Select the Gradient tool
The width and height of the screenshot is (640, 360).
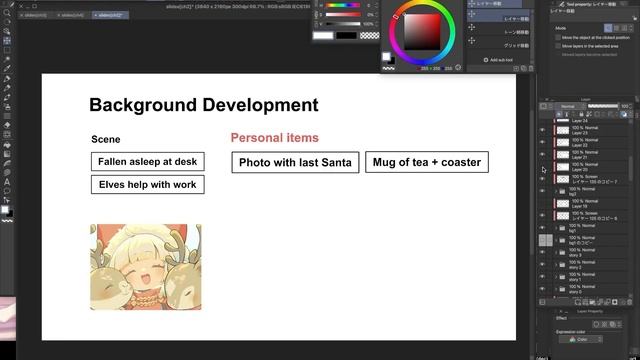pyautogui.click(x=7, y=154)
